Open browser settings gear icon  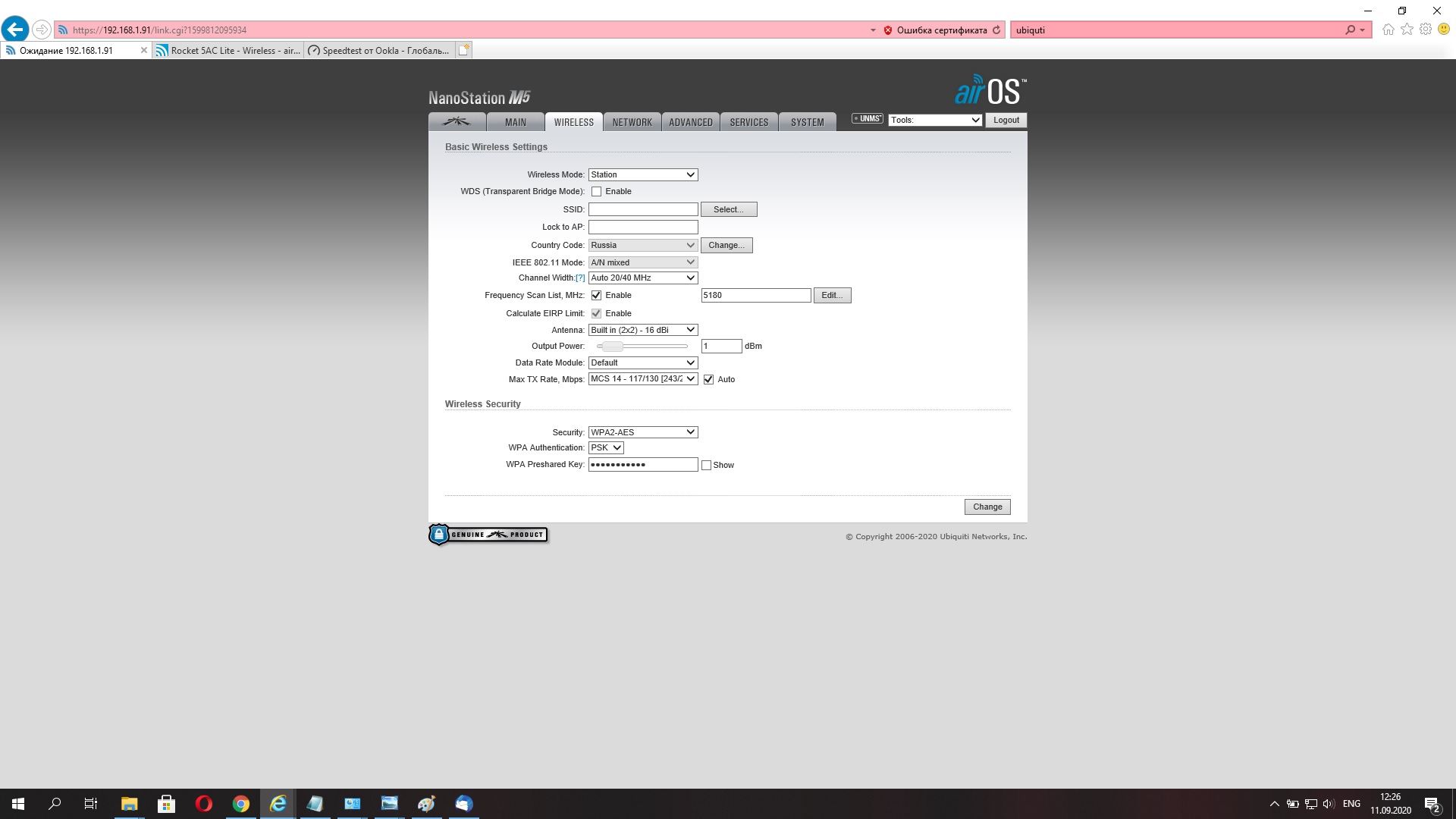(1426, 30)
